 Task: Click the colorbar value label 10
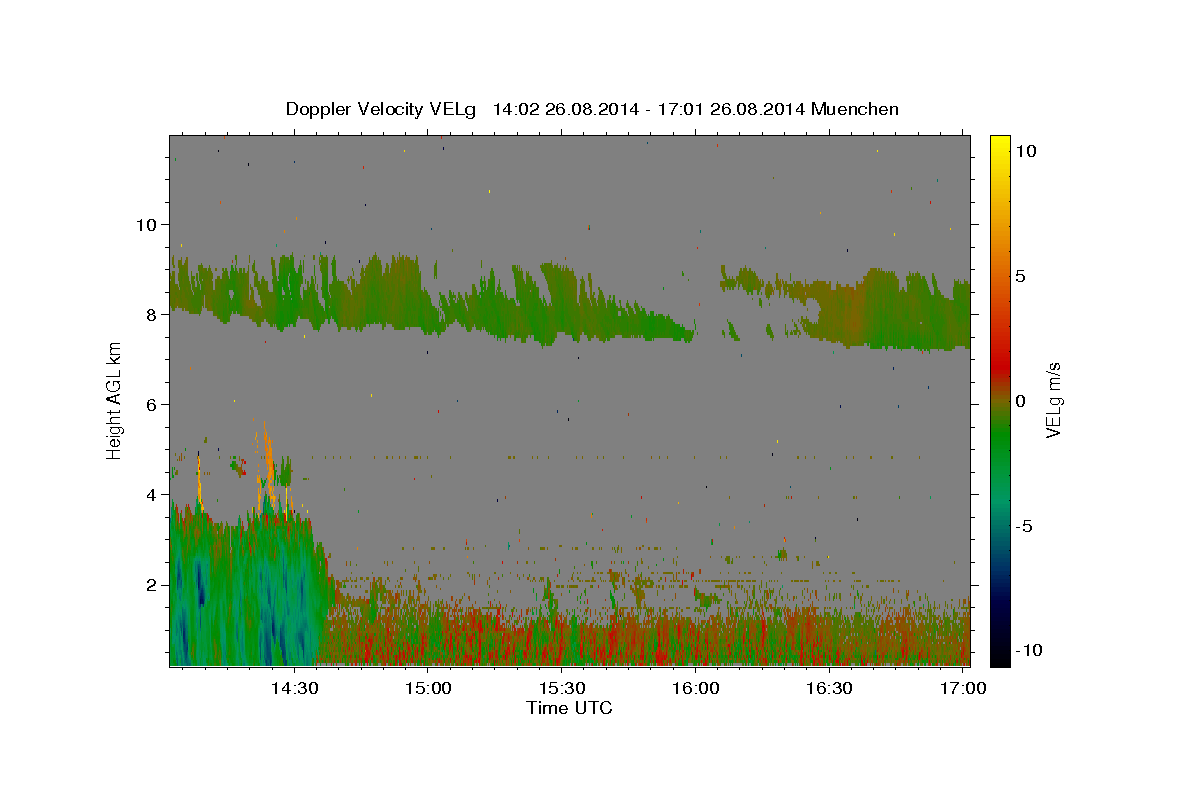pyautogui.click(x=1025, y=151)
